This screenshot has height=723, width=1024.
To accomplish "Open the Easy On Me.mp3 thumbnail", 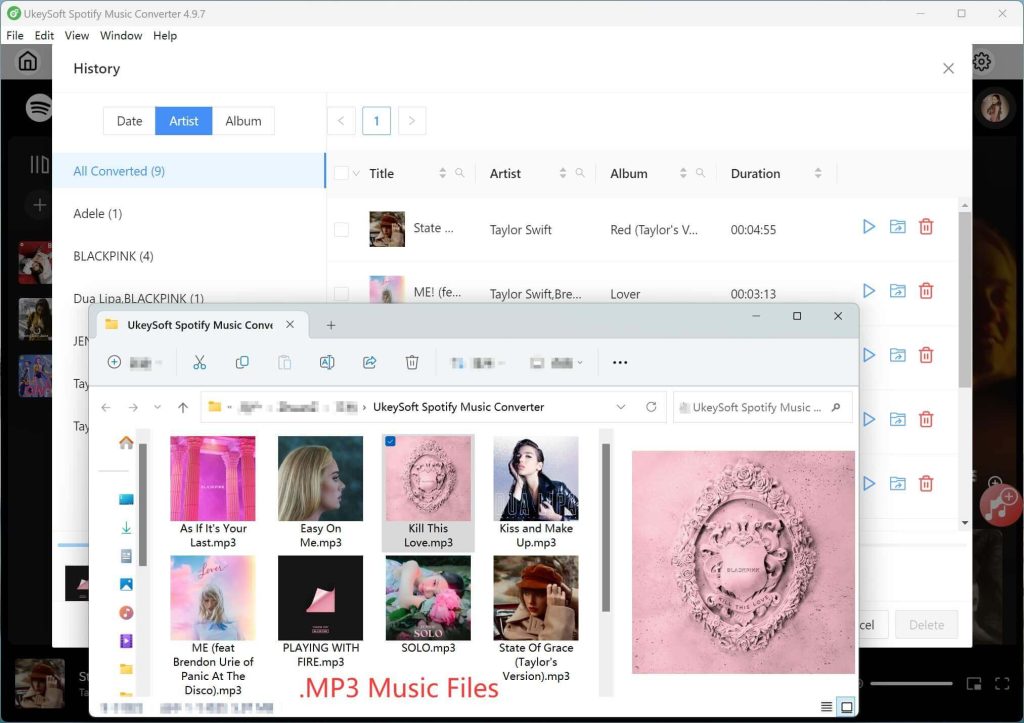I will (x=320, y=478).
